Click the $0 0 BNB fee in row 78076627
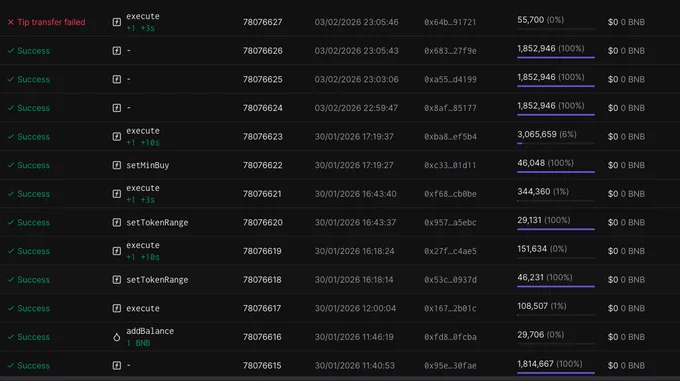The image size is (680, 381). coord(626,22)
